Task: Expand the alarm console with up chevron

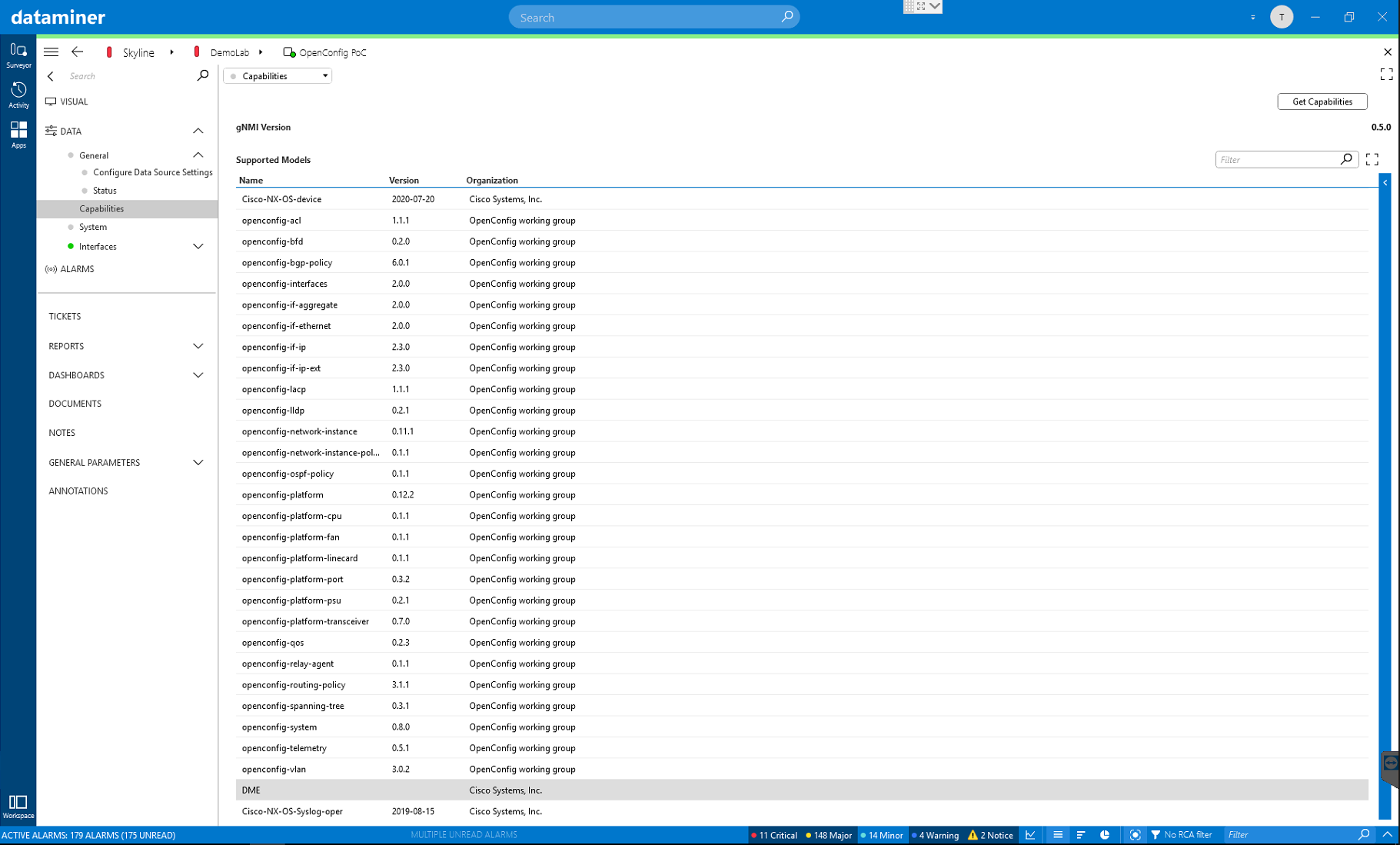Action: (1387, 834)
